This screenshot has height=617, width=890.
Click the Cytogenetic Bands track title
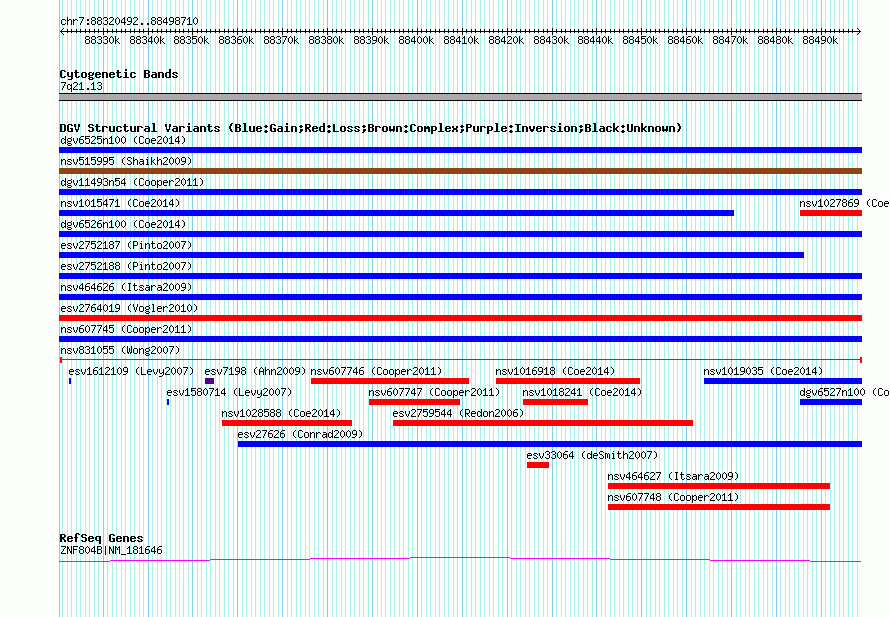tap(119, 74)
